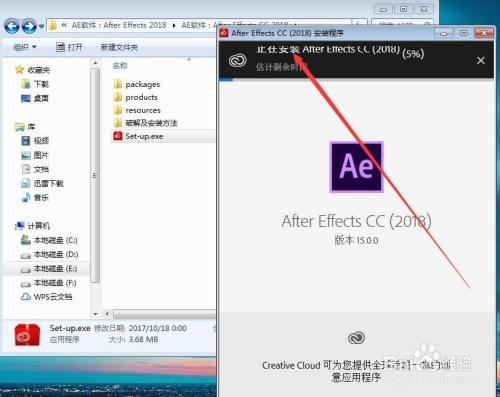Select 收藏夹 star icon in sidebar

pyautogui.click(x=19, y=70)
